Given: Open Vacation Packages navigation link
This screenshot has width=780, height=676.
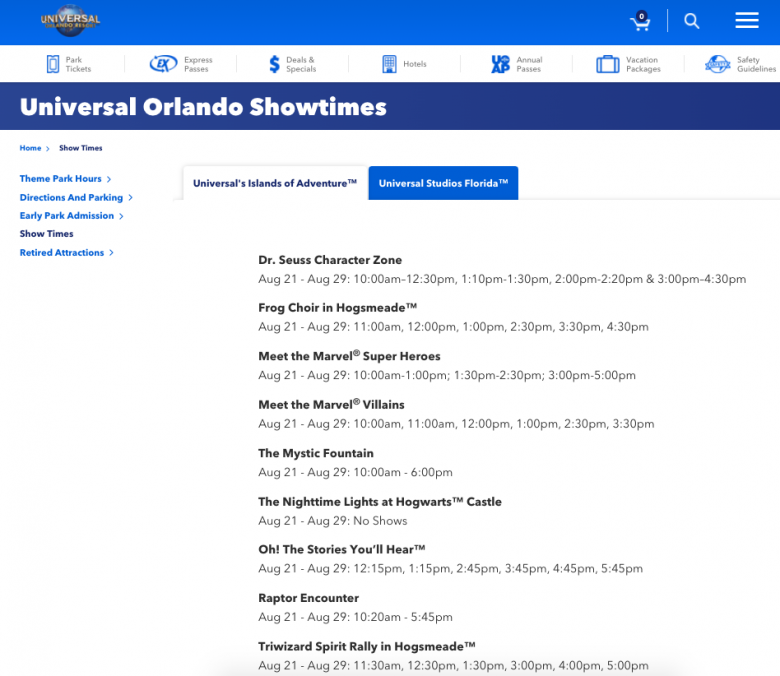Looking at the screenshot, I should click(643, 64).
